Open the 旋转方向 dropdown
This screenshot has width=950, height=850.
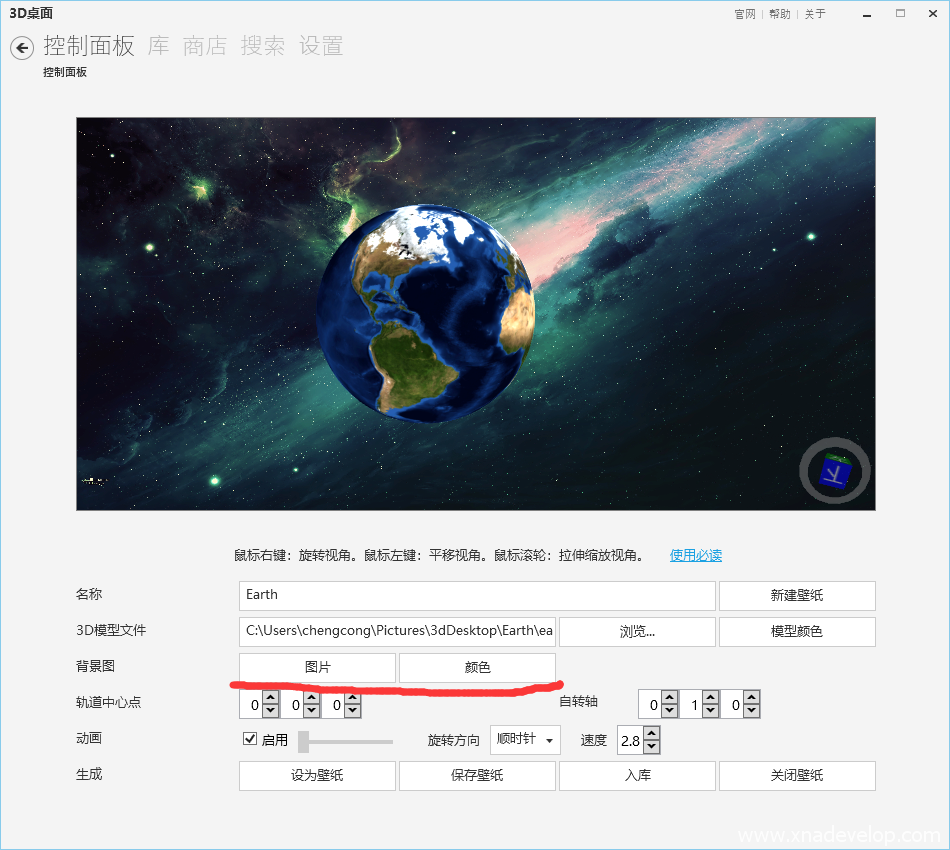(525, 740)
